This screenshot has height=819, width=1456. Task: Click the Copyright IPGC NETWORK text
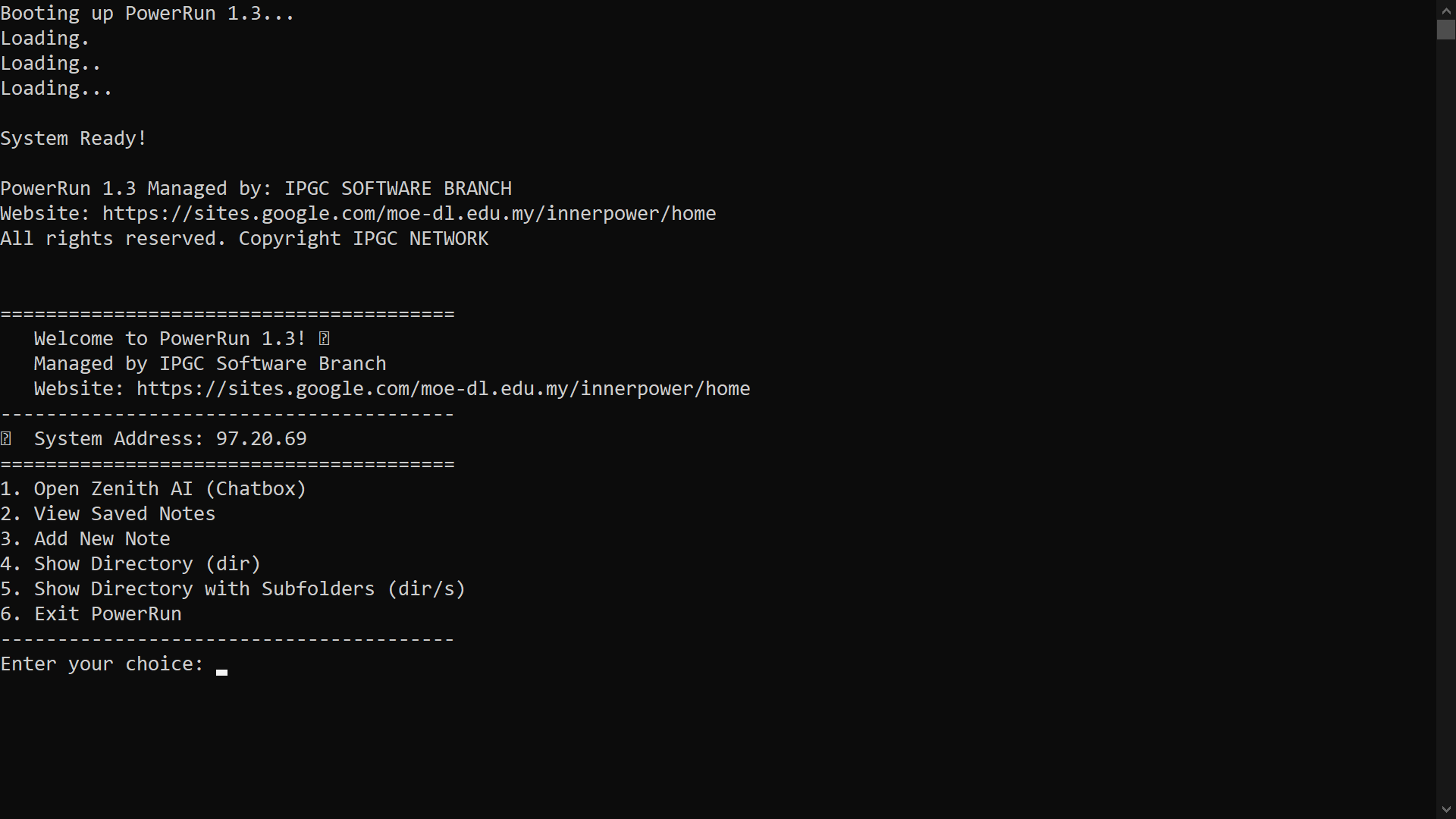pos(363,239)
